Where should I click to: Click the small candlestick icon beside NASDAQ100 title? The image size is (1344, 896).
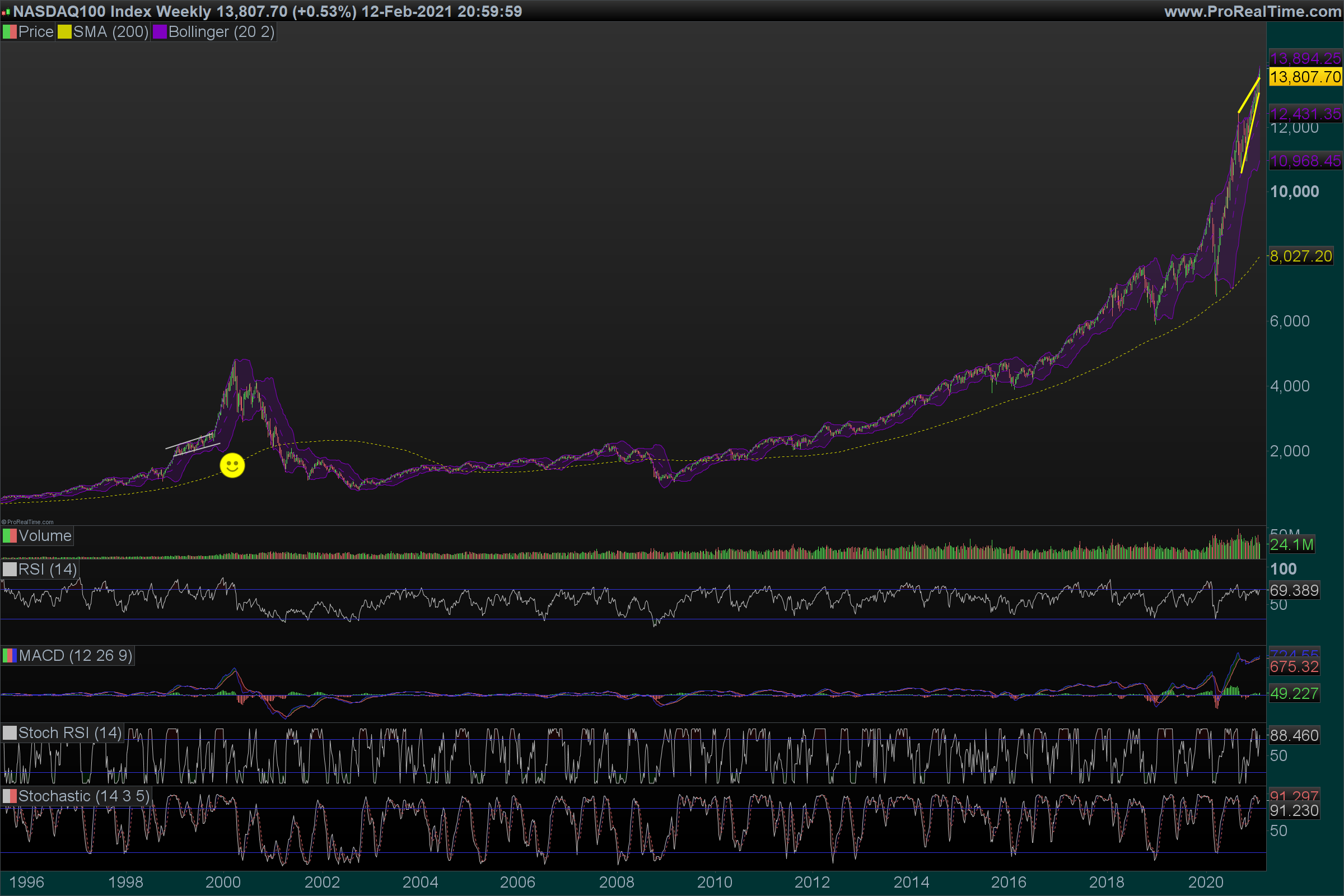tap(6, 11)
